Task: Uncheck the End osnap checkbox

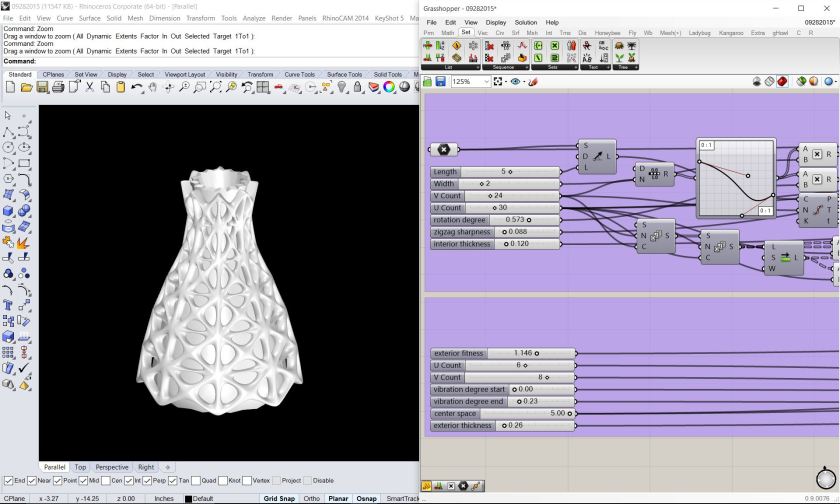Action: [7, 480]
